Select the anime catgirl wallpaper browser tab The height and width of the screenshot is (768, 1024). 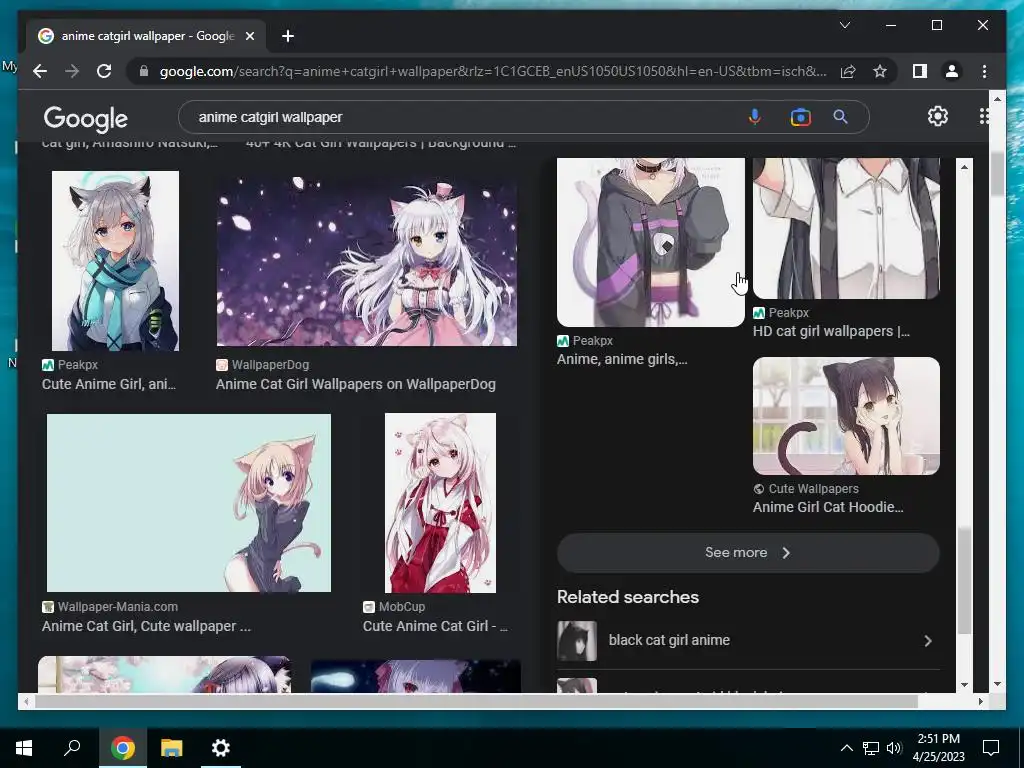point(147,36)
